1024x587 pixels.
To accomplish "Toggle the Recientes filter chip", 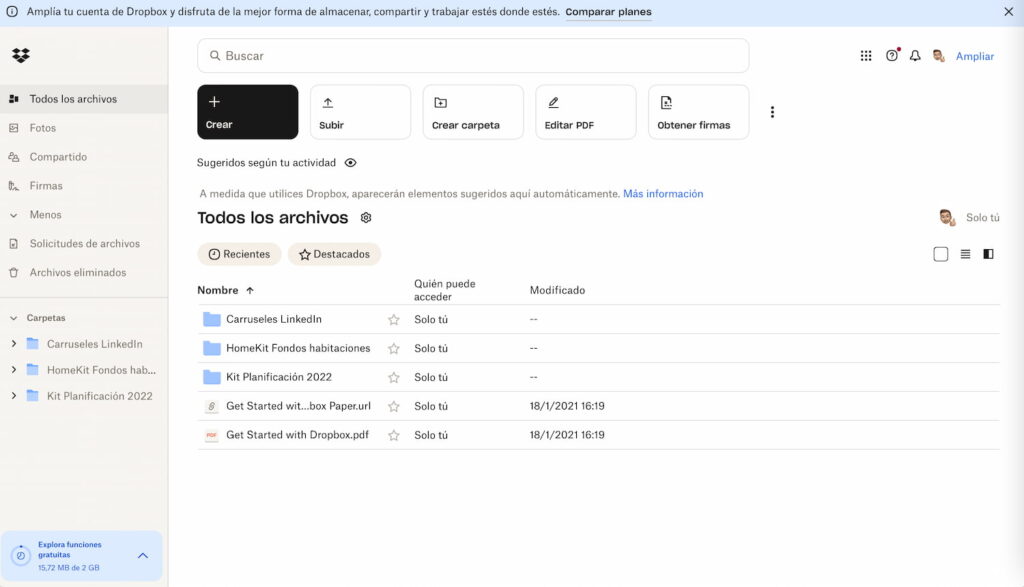I will tap(239, 254).
